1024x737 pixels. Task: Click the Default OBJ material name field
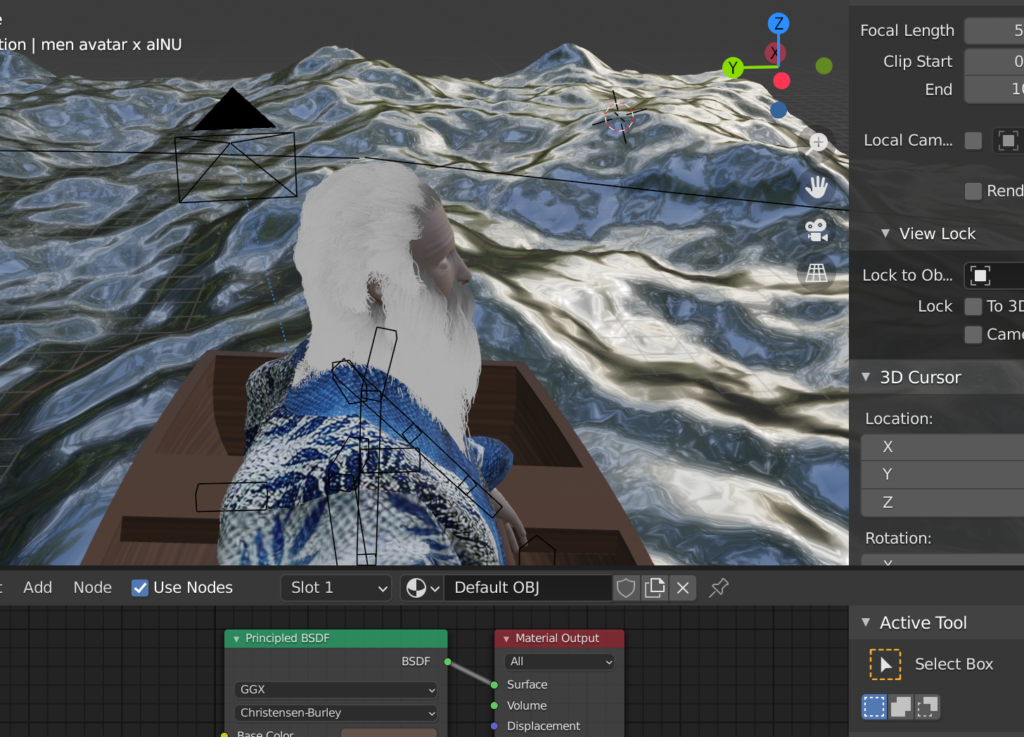528,588
